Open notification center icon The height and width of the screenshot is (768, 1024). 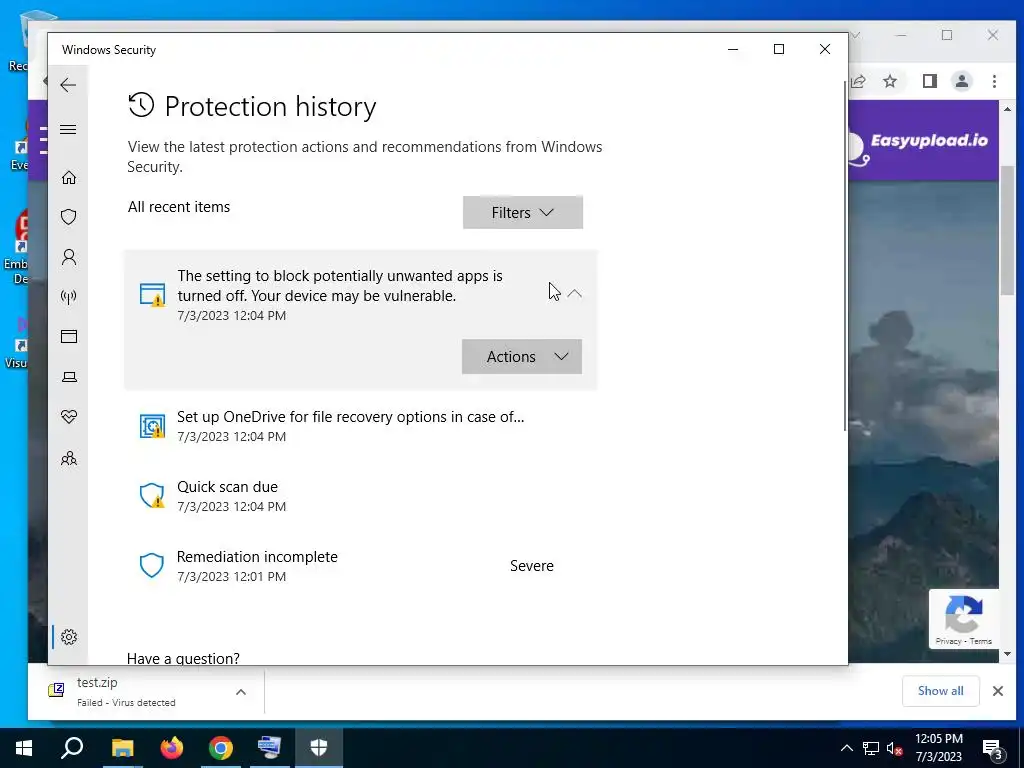(x=993, y=748)
